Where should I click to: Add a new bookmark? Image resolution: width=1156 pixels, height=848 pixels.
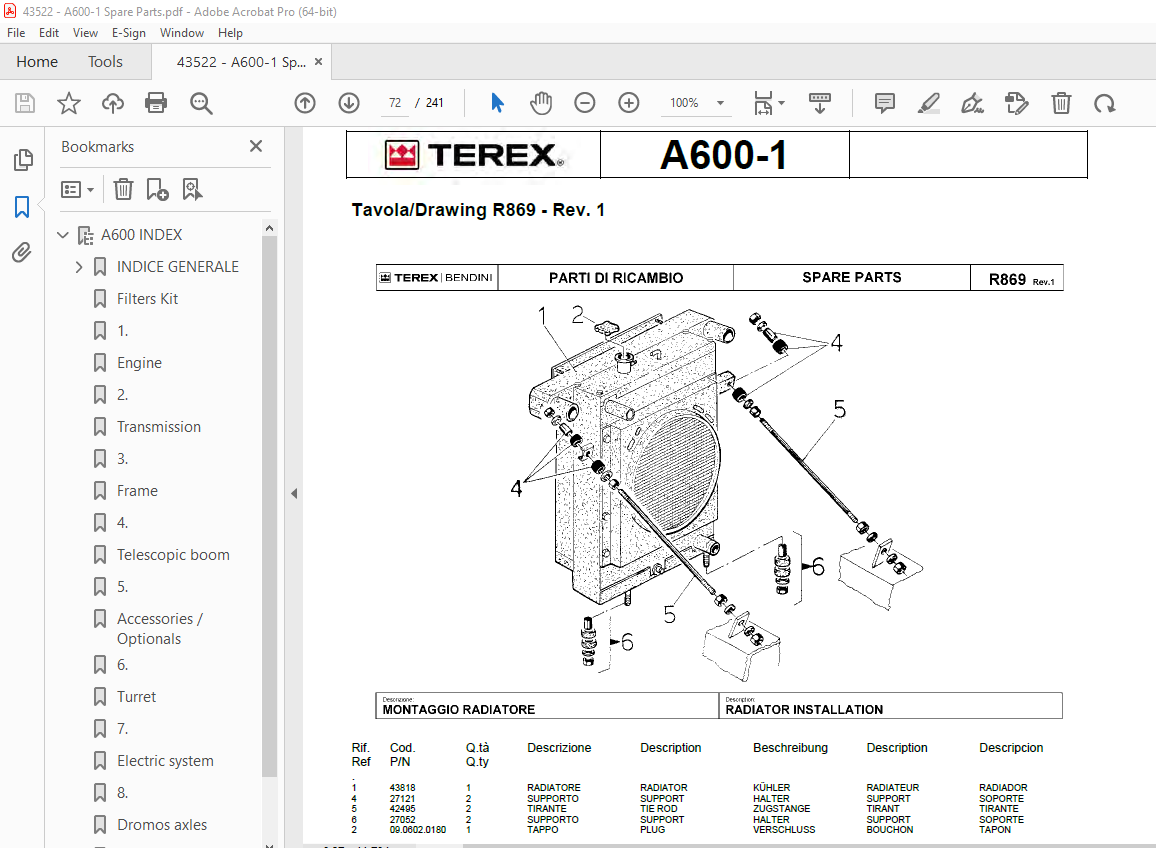point(157,190)
